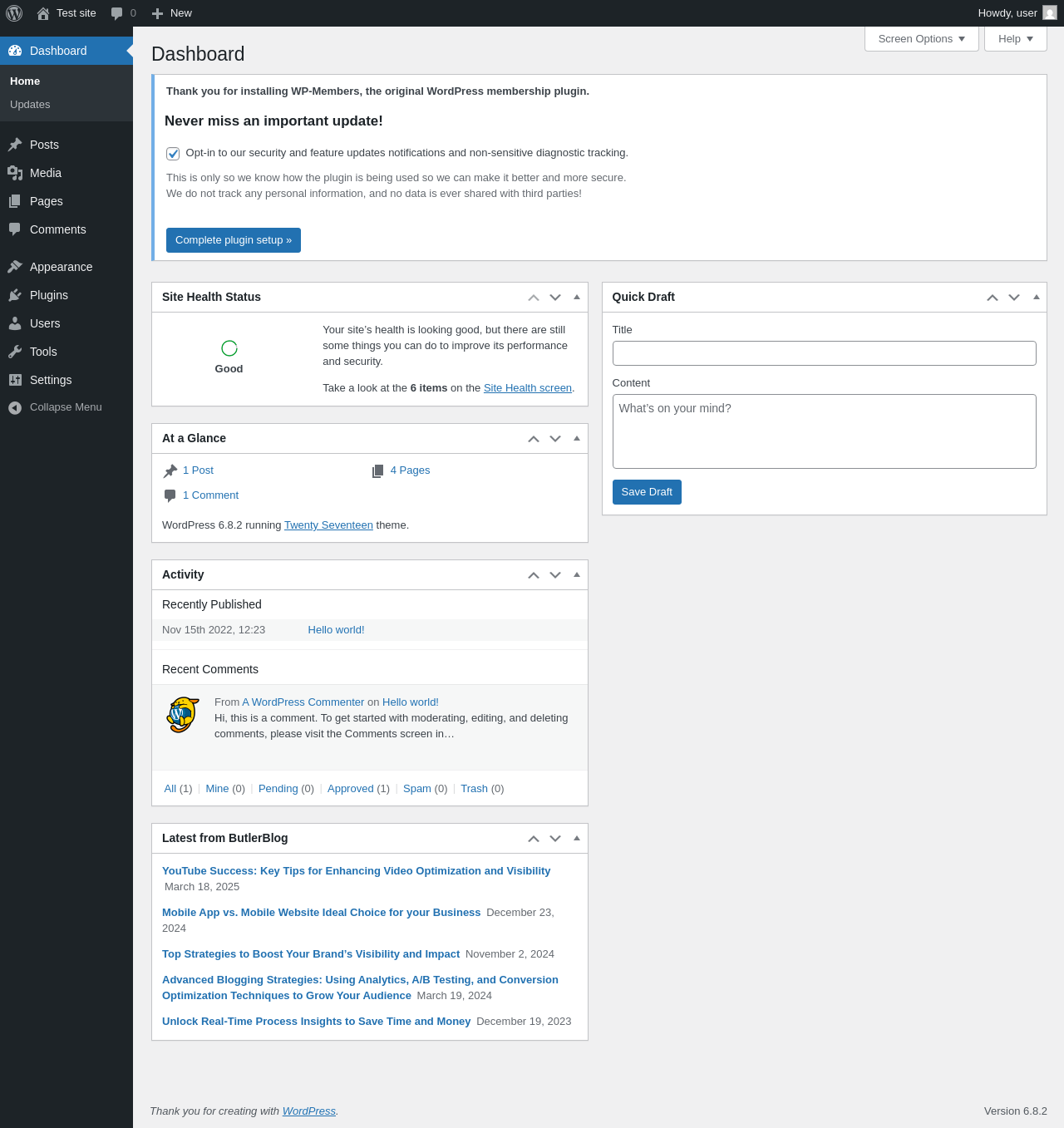Click the Save Draft button
The image size is (1064, 1128).
pyautogui.click(x=647, y=492)
